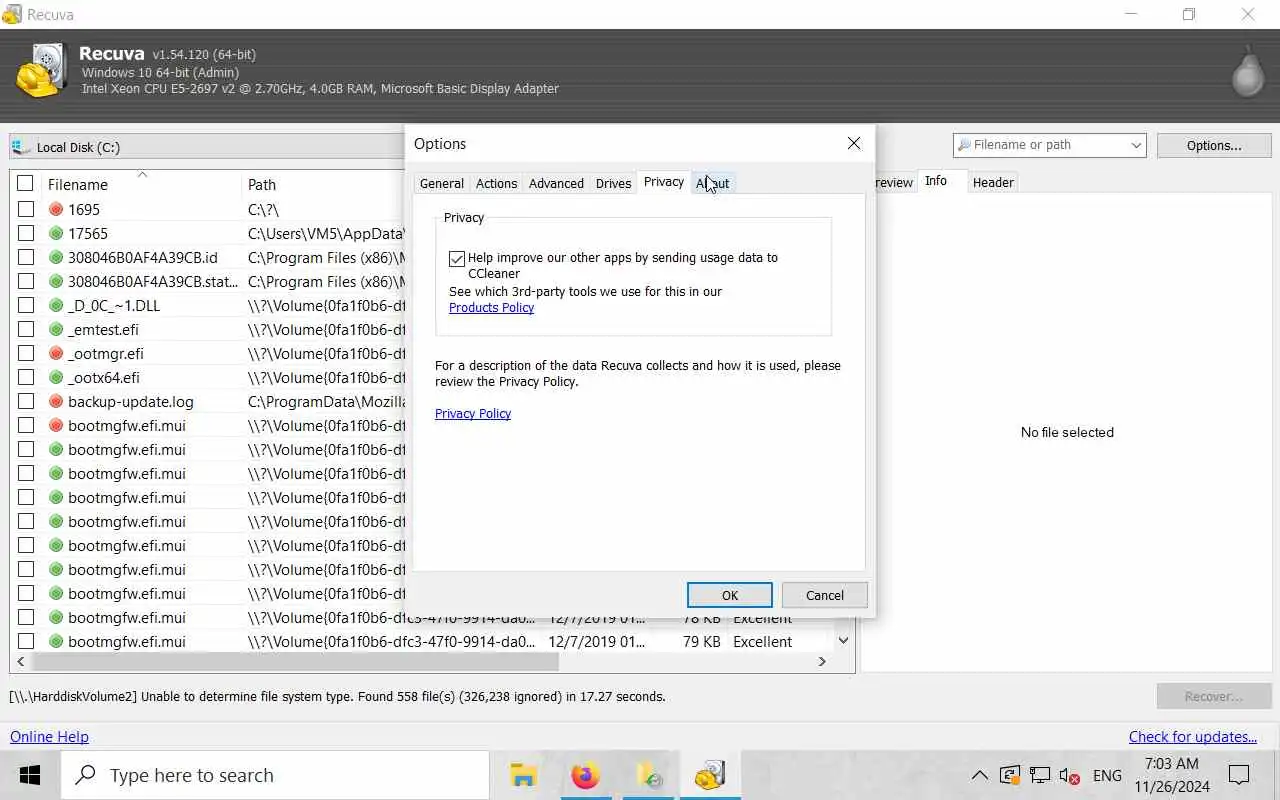Click the Recover... button
Screen dimensions: 1280x800
coord(1214,696)
